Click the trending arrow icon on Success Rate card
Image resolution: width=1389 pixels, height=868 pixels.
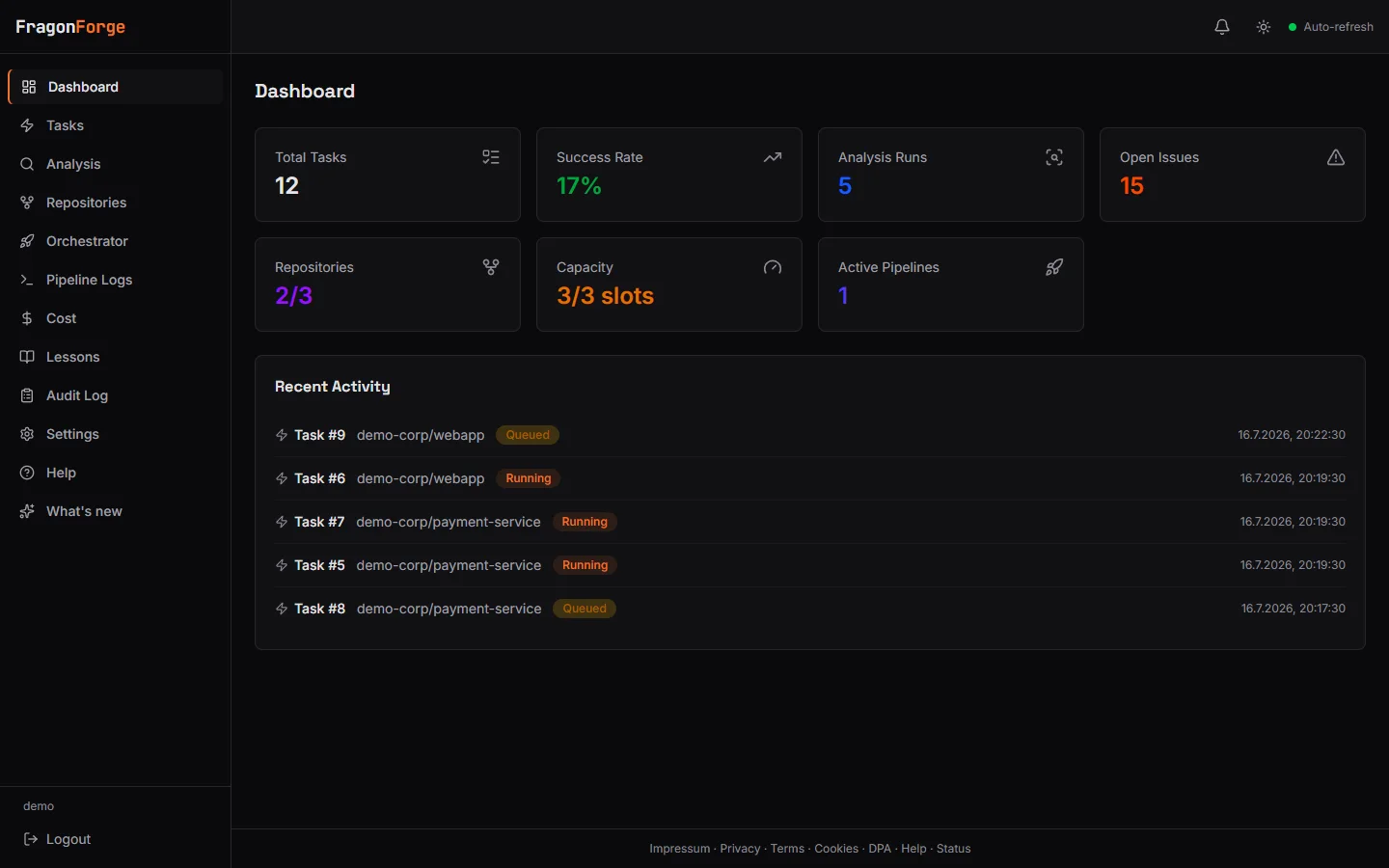(773, 157)
